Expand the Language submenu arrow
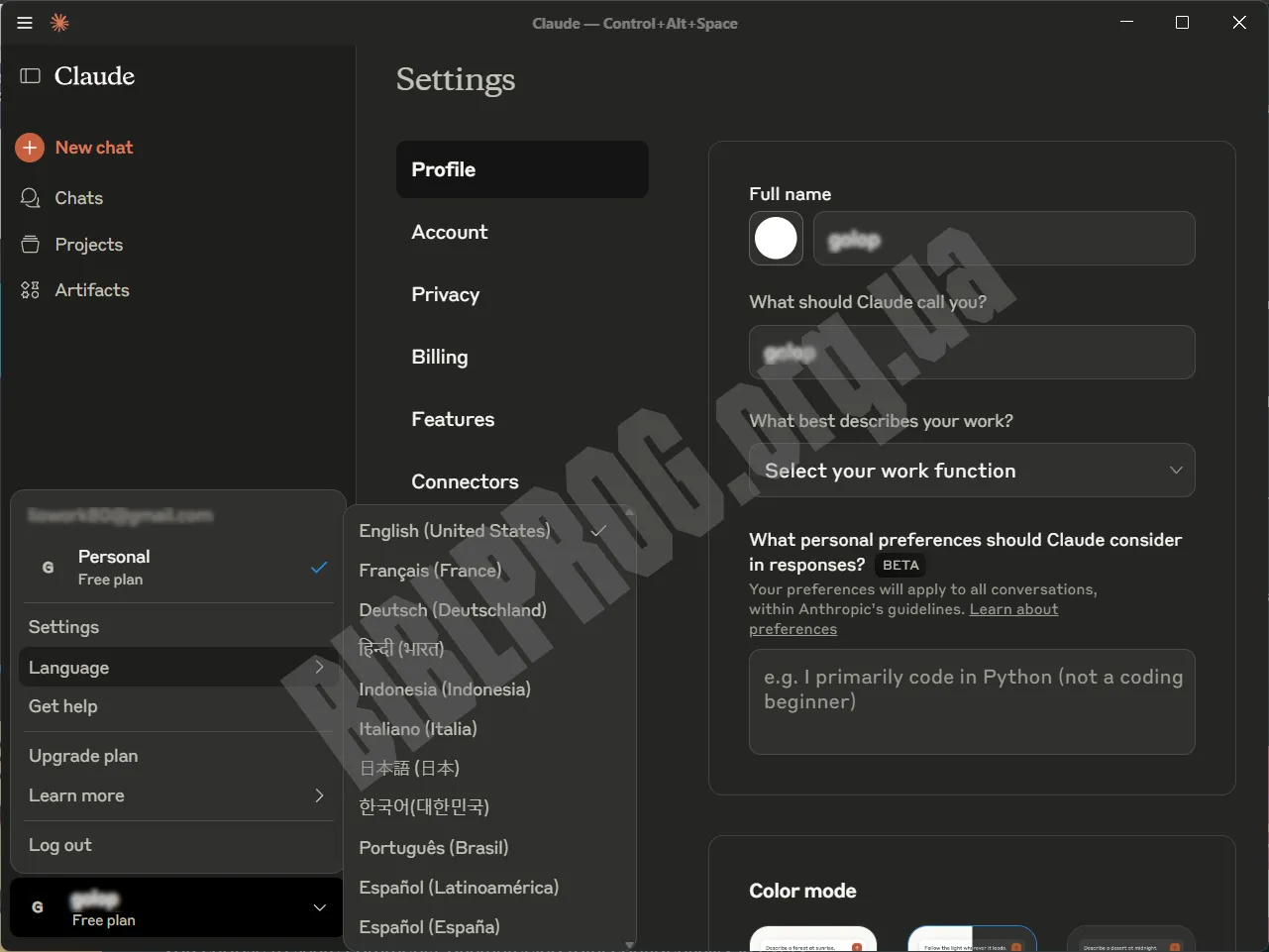The image size is (1269, 952). pos(319,668)
